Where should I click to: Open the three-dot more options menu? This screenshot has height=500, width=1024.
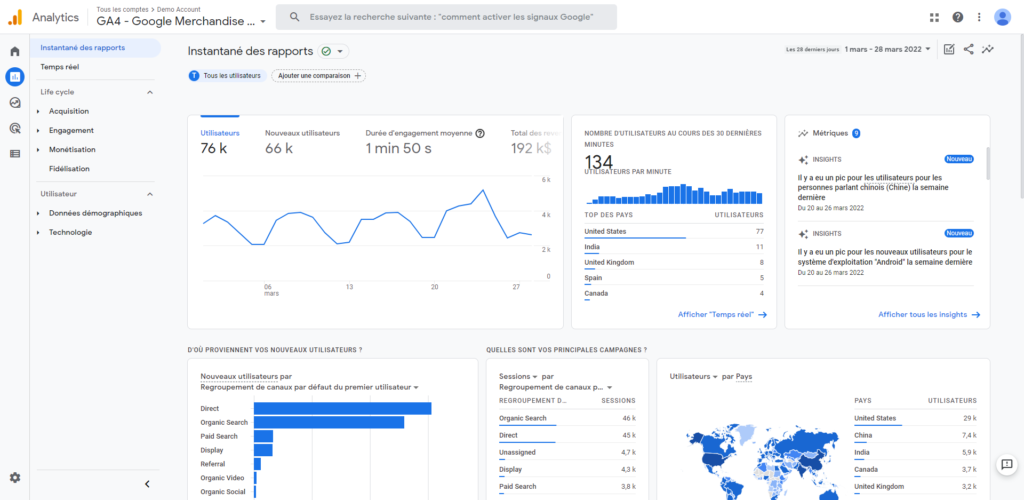(979, 17)
